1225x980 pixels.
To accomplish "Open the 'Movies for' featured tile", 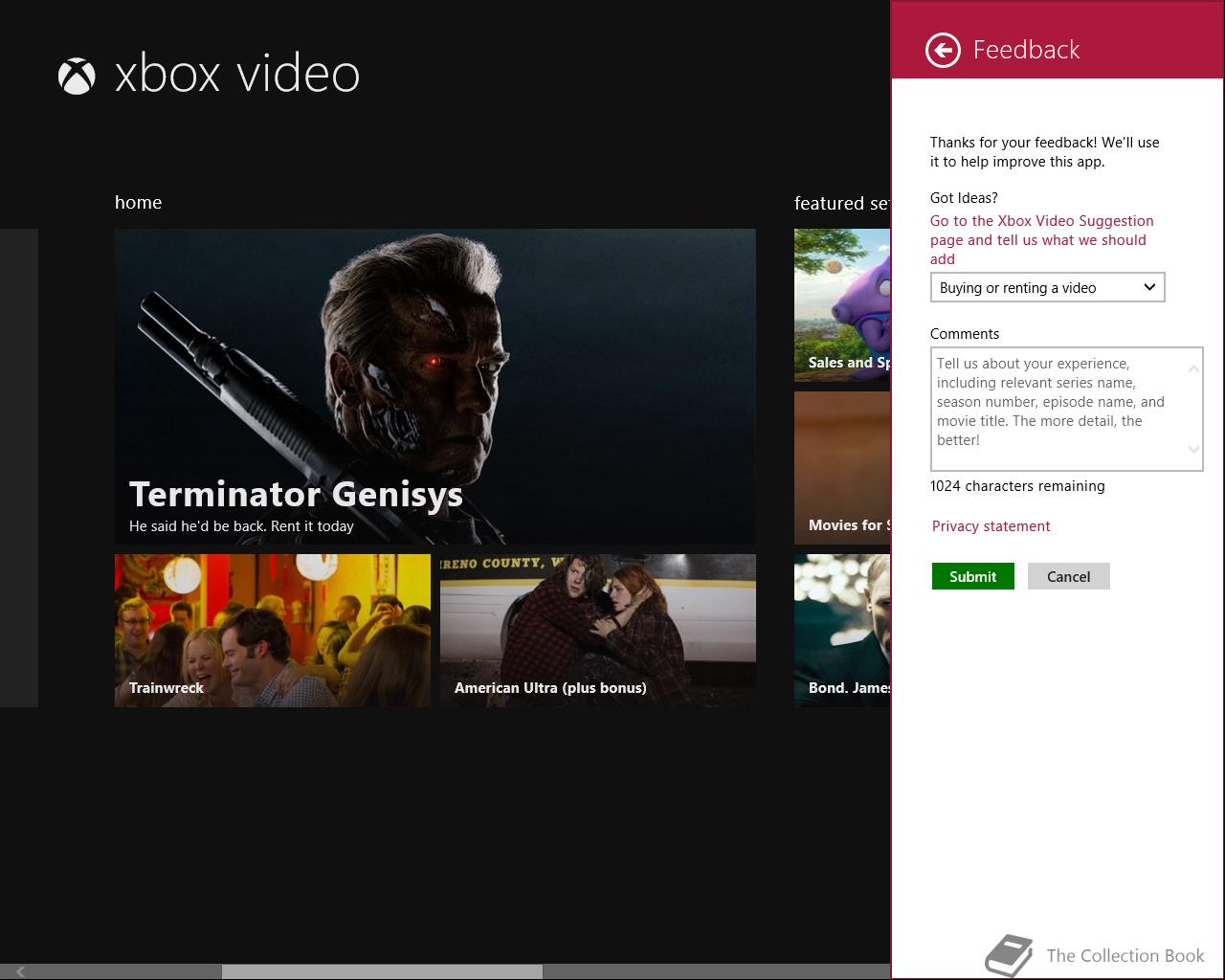I will 842,468.
